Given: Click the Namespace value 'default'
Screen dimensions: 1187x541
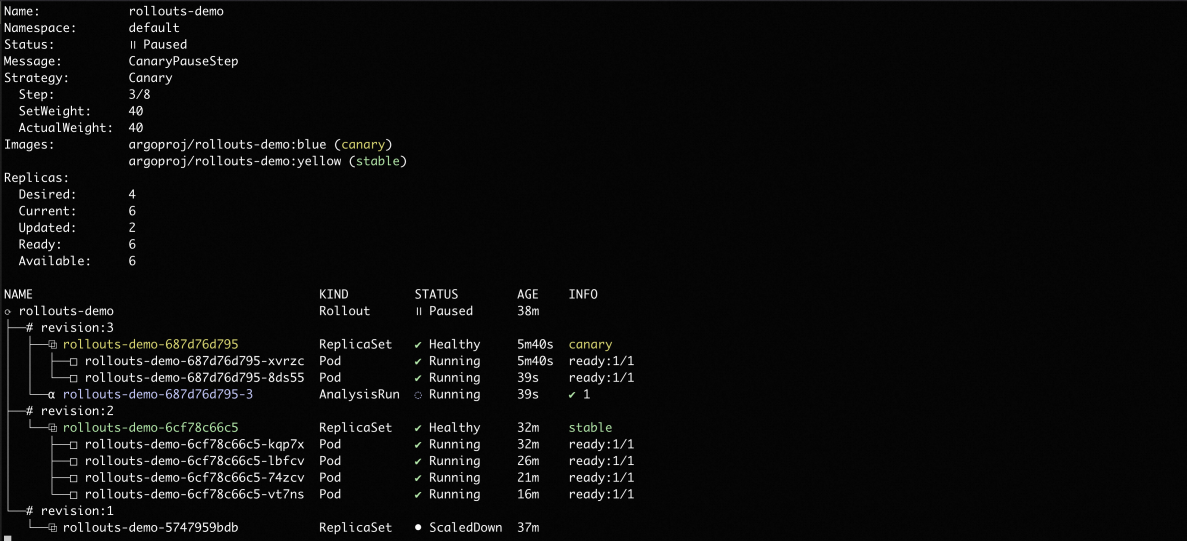Looking at the screenshot, I should [x=154, y=28].
